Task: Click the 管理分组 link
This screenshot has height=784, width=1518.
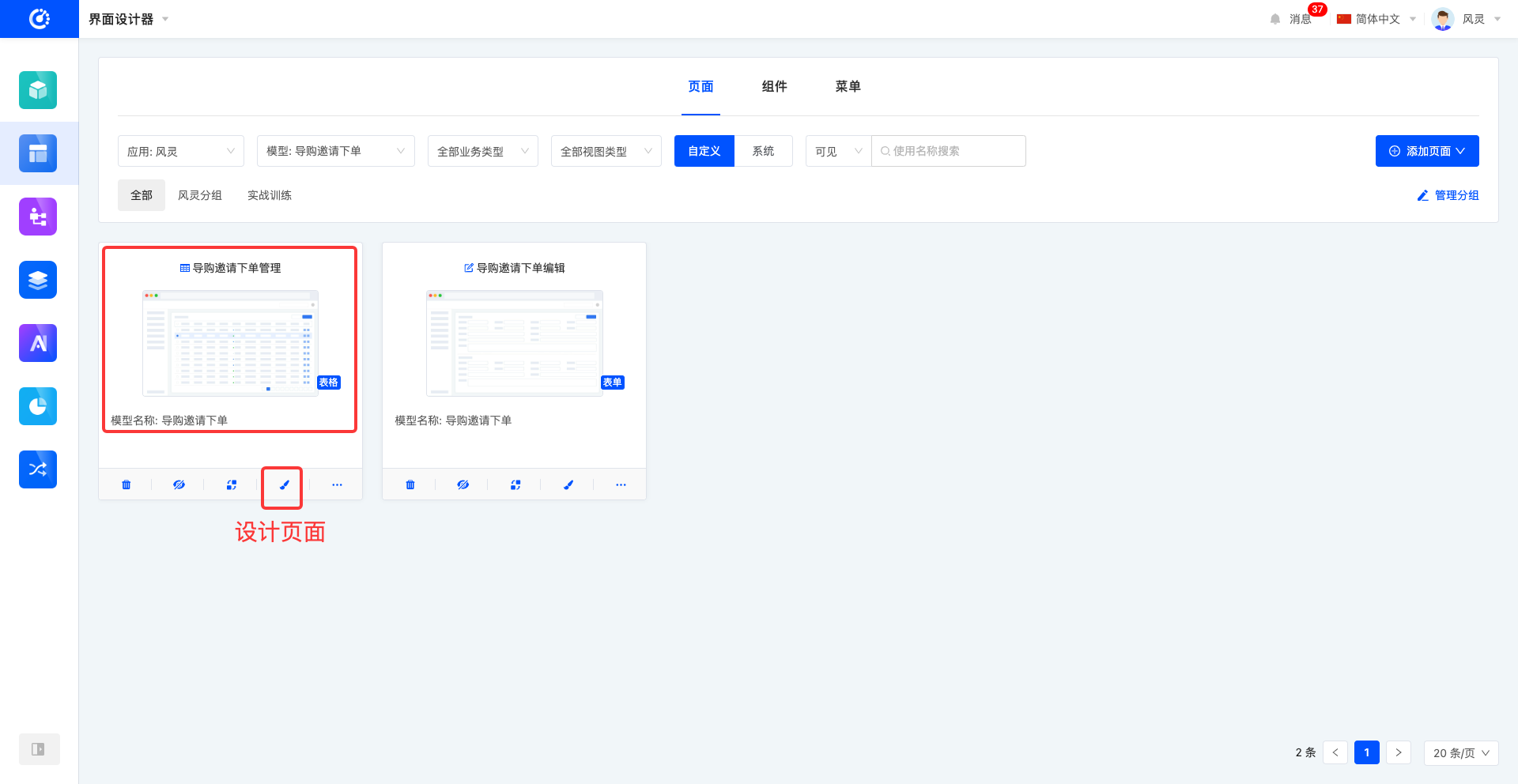Action: tap(1448, 195)
